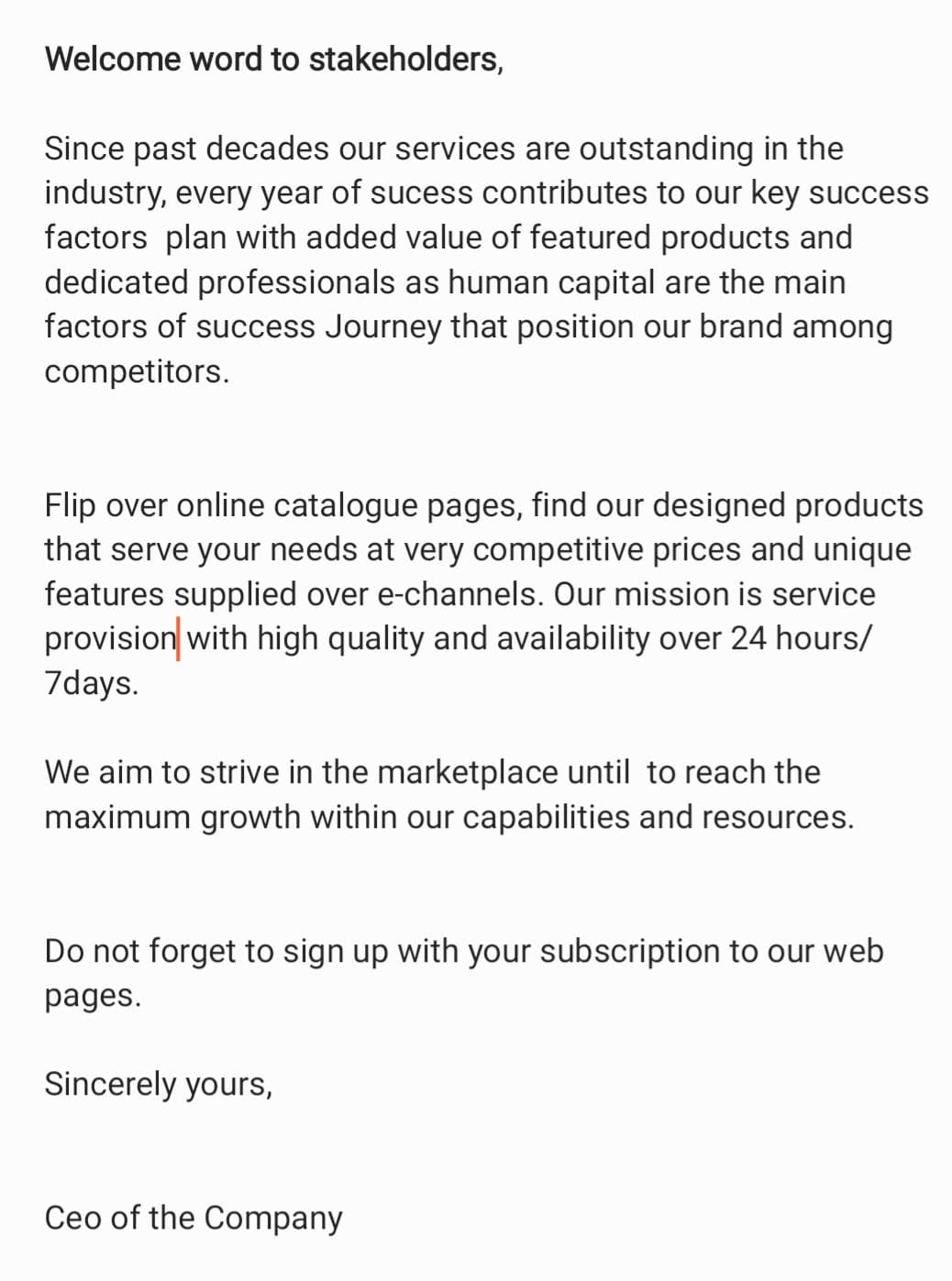Image resolution: width=952 pixels, height=1281 pixels.
Task: Place cursor on the word "competitors"
Action: tap(135, 371)
